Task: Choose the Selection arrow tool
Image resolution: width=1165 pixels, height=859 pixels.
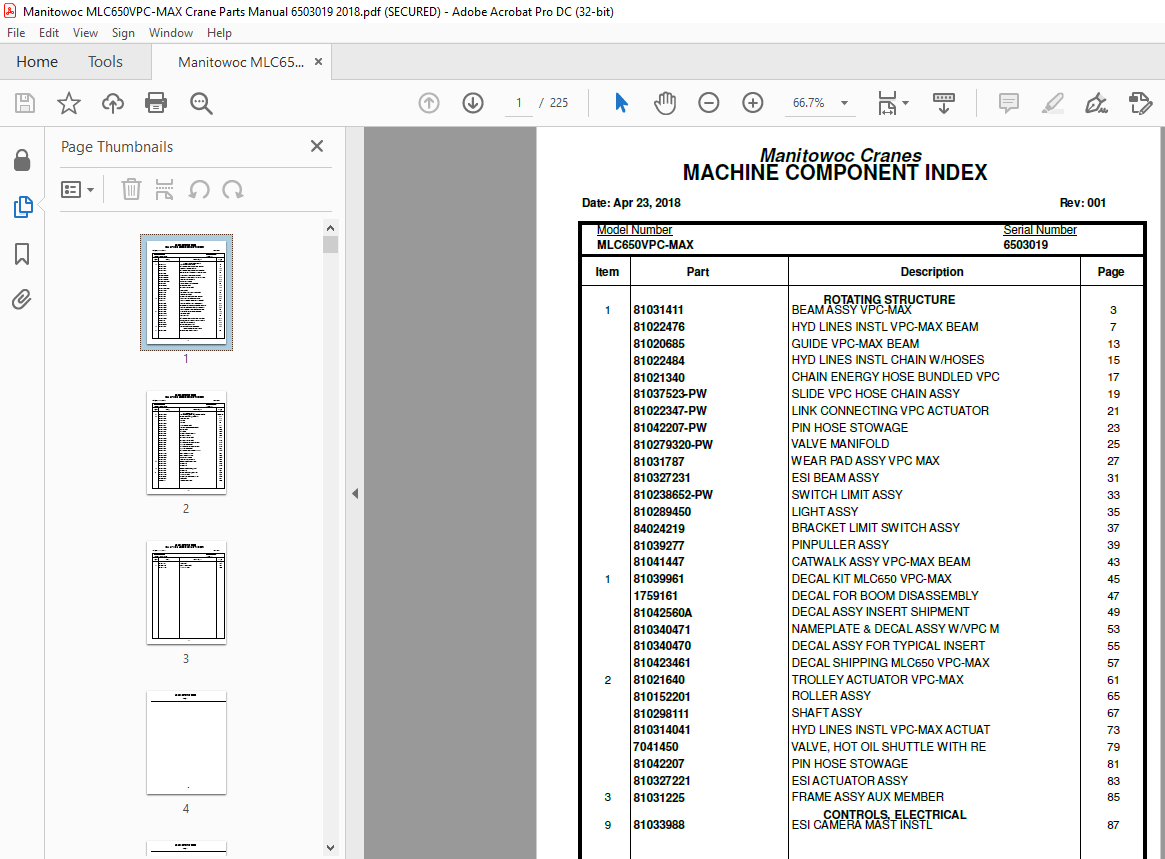Action: [x=621, y=103]
